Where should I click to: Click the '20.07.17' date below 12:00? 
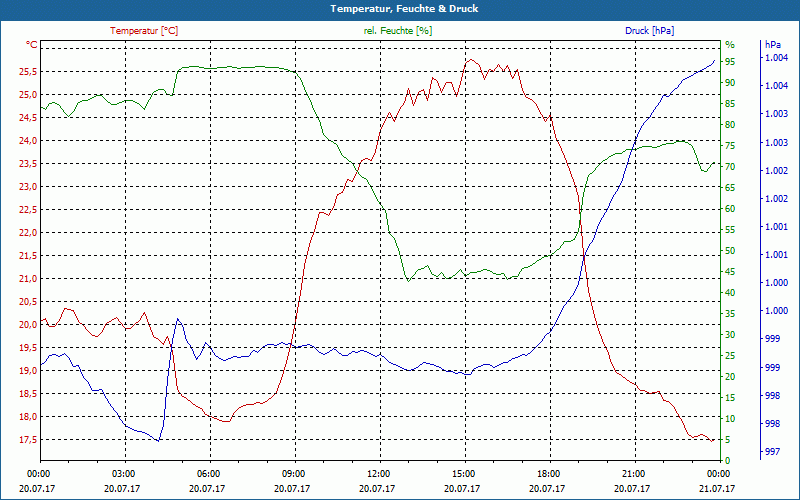378,488
